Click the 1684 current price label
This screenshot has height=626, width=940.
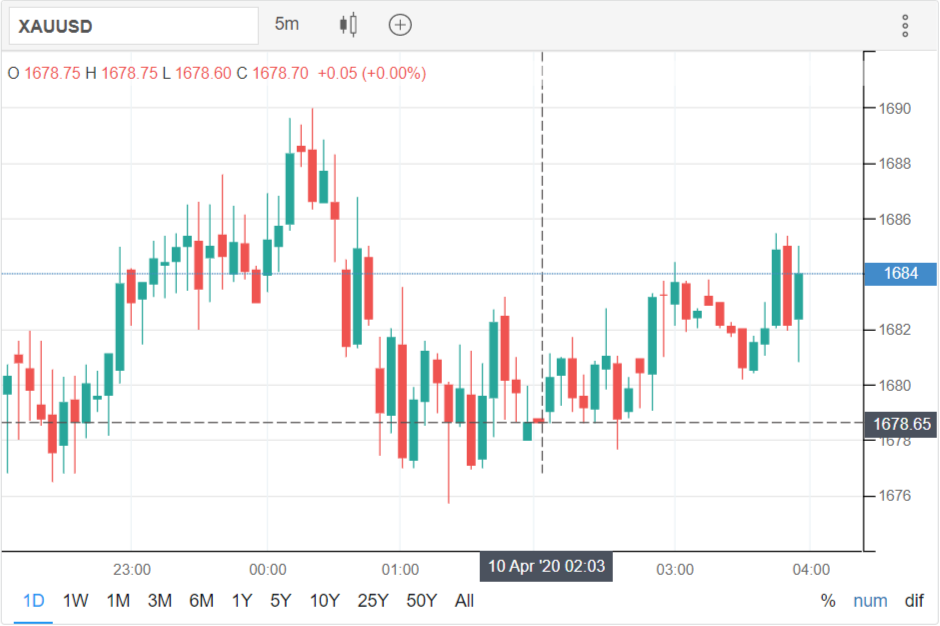(900, 273)
